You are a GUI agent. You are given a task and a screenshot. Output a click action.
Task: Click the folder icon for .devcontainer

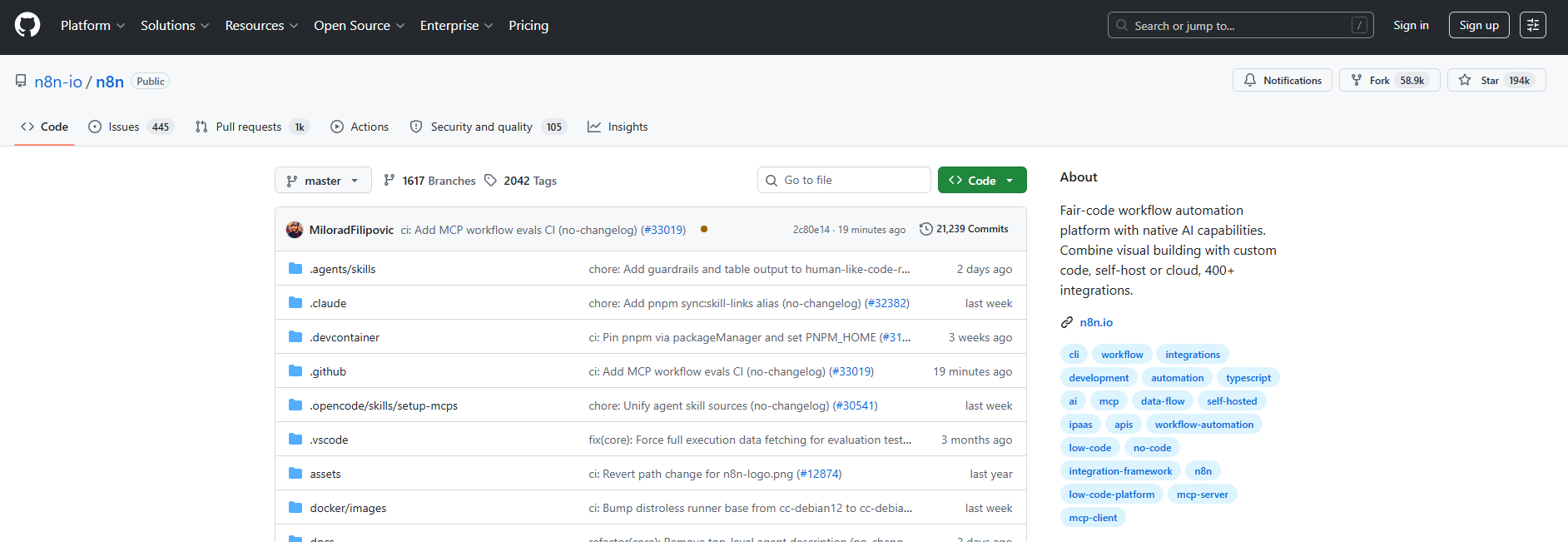click(295, 336)
